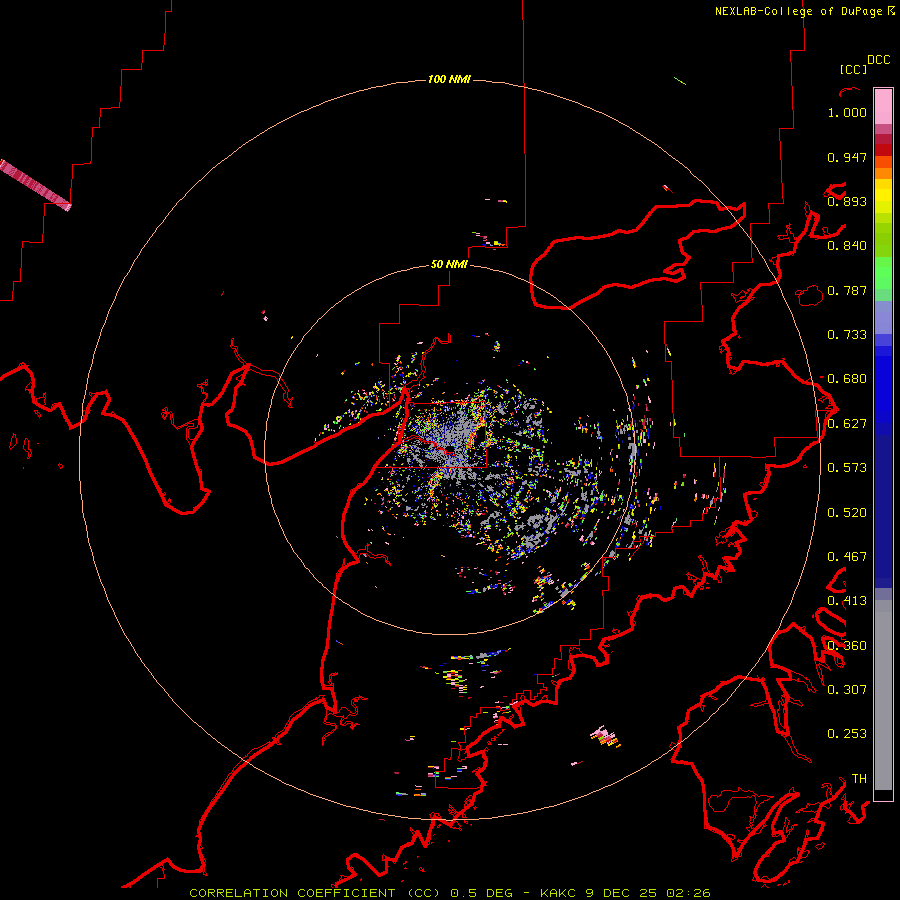Click the bright green segment of the color bar
This screenshot has width=900, height=900.
pos(883,273)
